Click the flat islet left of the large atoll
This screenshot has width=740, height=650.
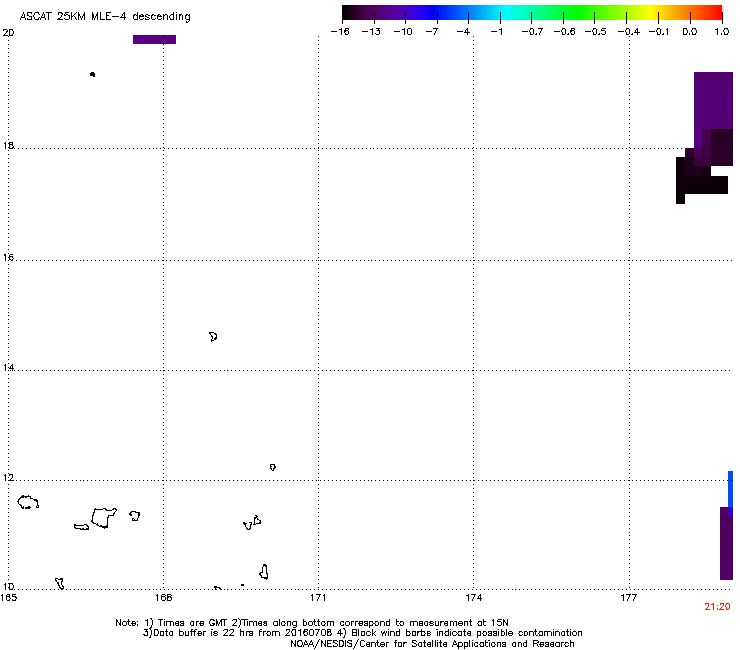coord(82,527)
